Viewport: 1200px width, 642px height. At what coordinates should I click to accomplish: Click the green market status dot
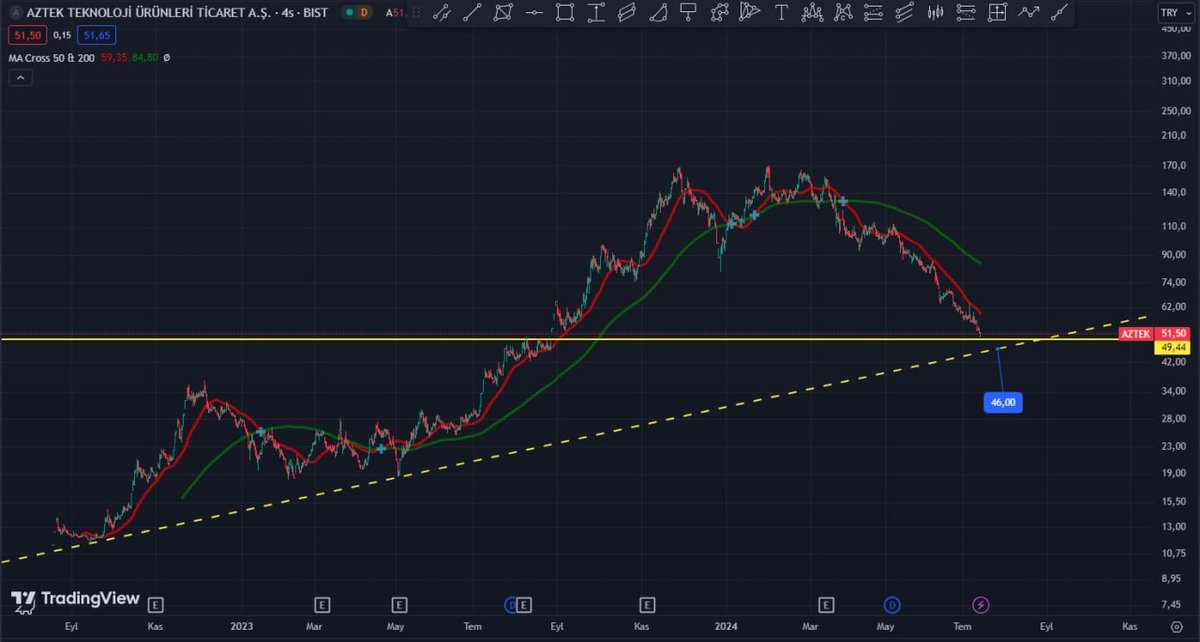point(347,12)
